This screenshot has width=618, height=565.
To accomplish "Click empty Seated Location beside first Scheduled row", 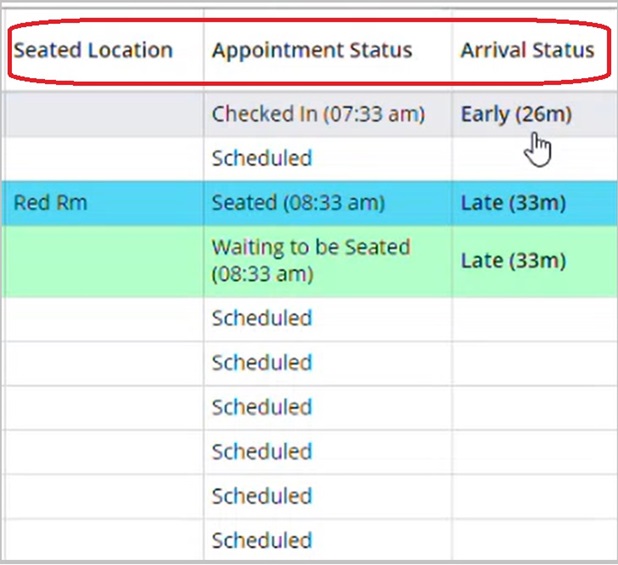I will 100,158.
